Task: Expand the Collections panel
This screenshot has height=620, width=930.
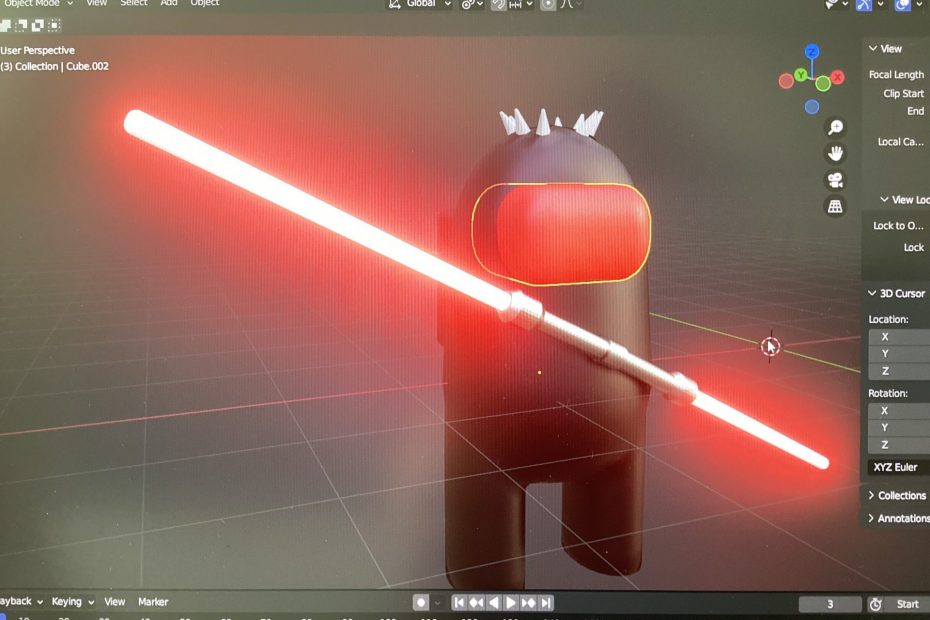Action: (872, 495)
